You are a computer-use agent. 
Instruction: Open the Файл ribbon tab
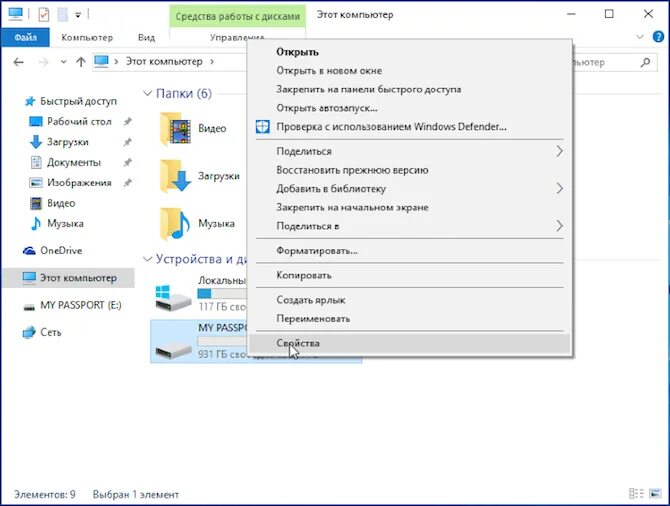pos(25,37)
